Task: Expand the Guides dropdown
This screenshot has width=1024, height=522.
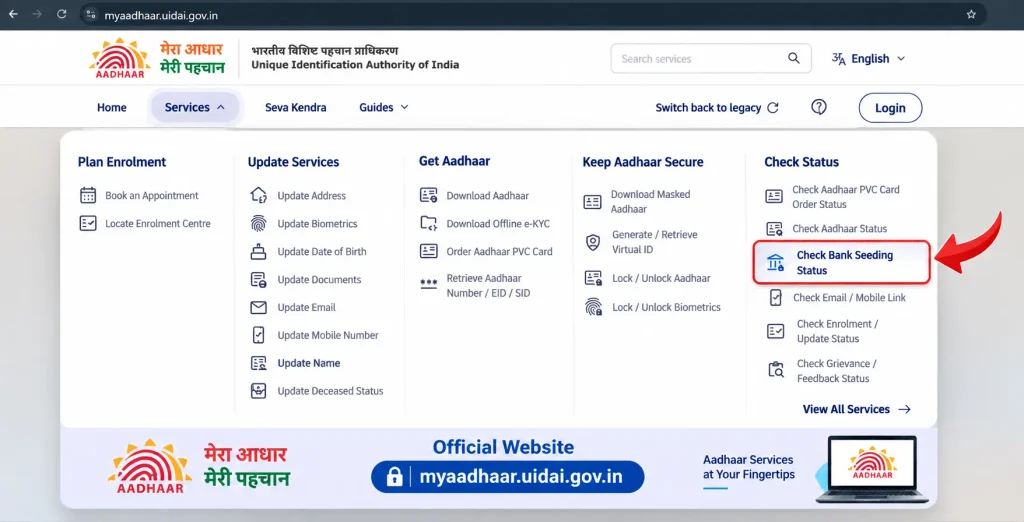Action: [384, 107]
